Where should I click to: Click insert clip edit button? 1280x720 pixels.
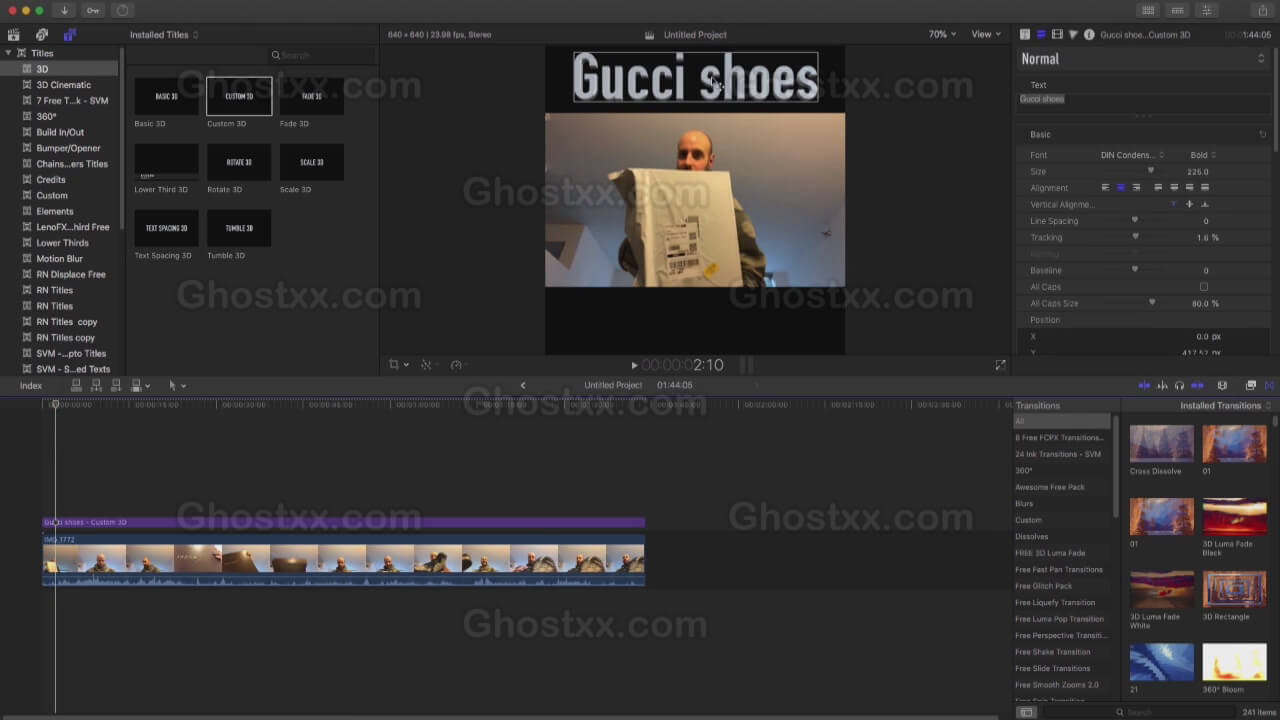(97, 385)
